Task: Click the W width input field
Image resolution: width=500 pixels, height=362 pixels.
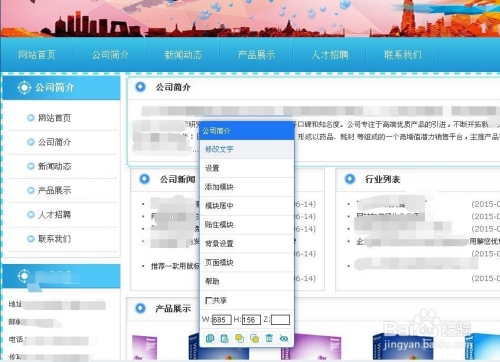Action: click(222, 320)
